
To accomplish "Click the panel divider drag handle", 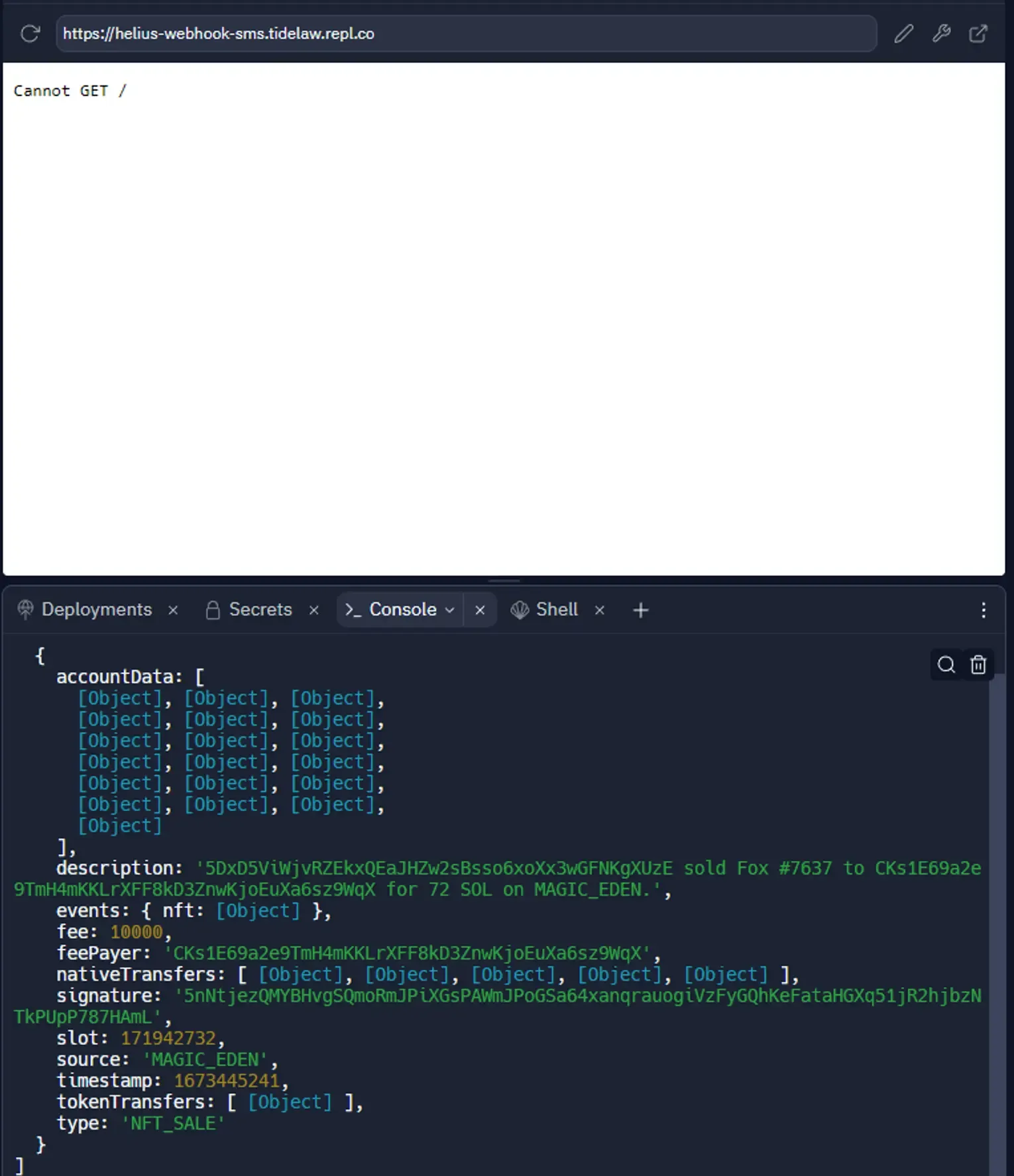I will point(504,580).
